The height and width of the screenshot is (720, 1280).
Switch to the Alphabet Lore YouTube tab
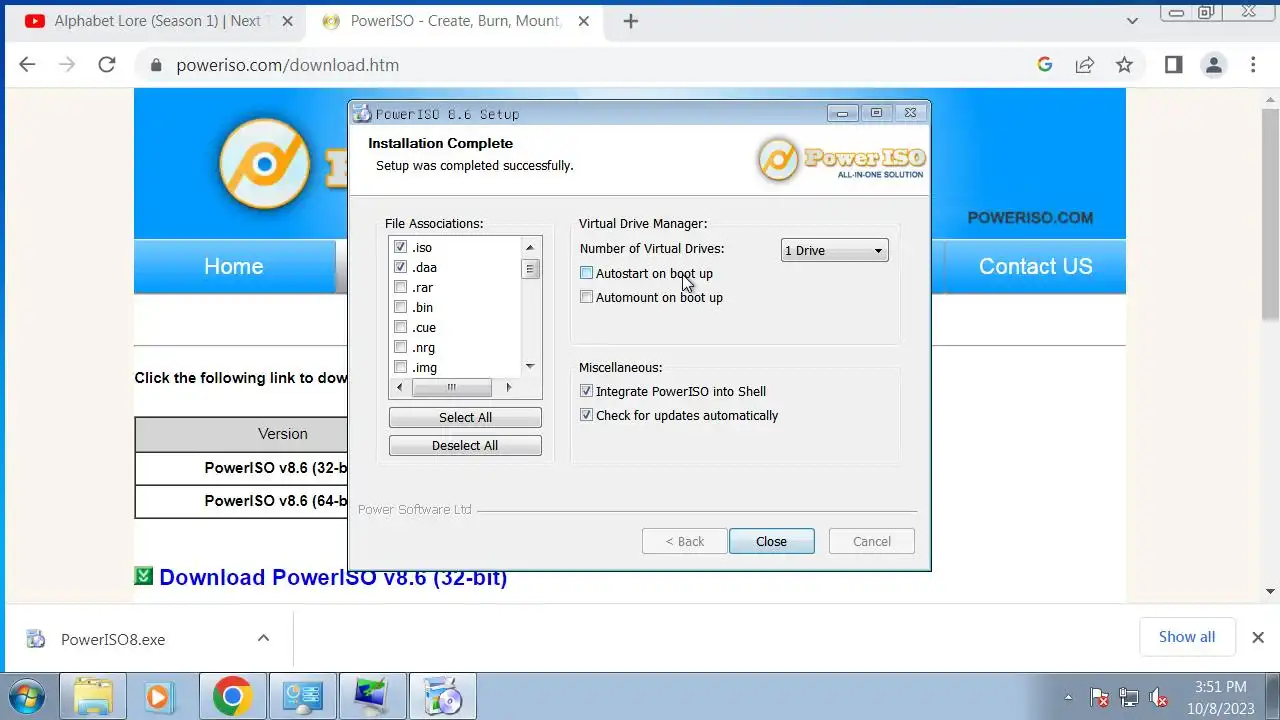[x=155, y=21]
